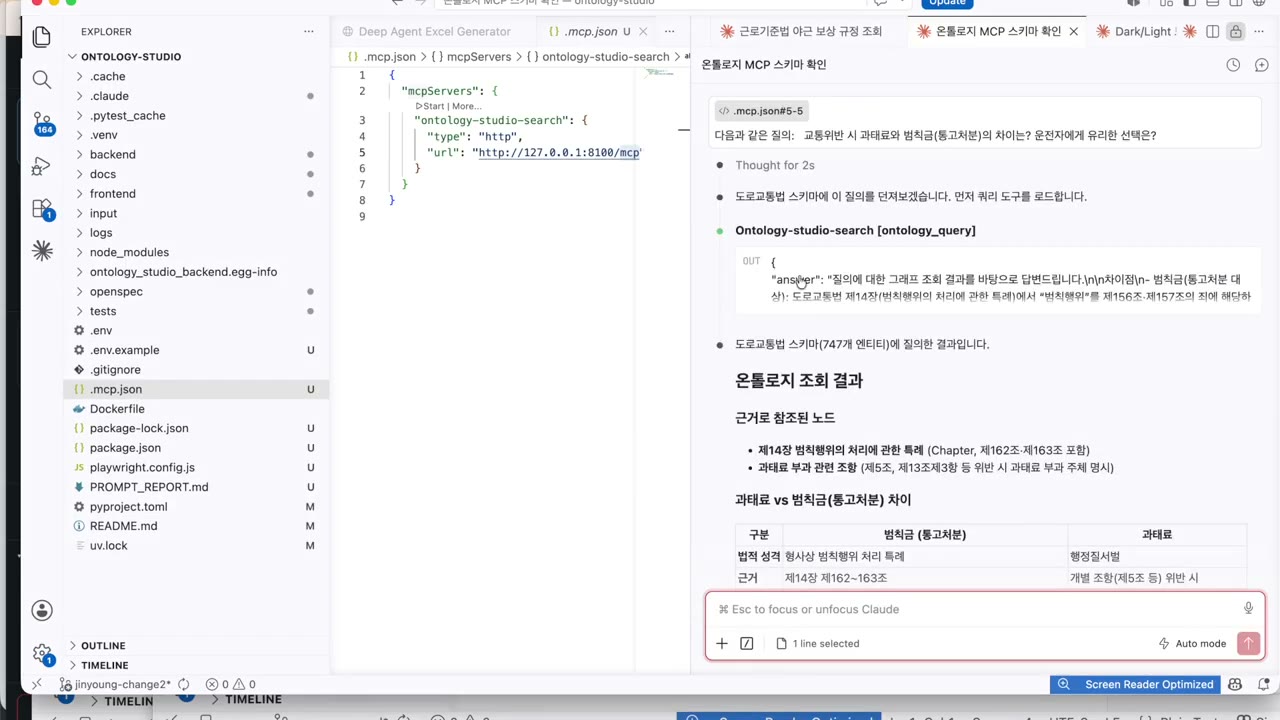
Task: Open Claude past conversations history
Action: tap(1233, 65)
